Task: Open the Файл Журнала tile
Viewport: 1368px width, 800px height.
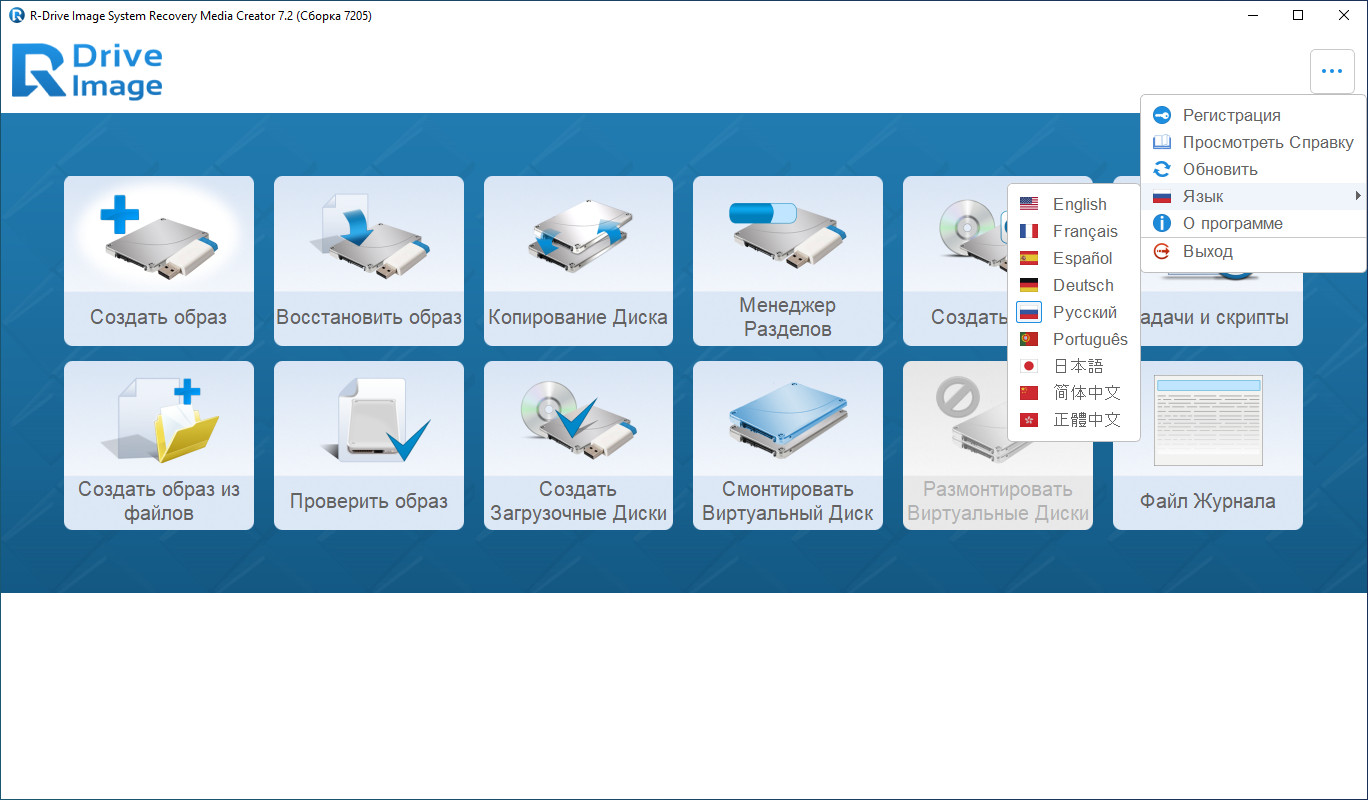Action: click(1208, 445)
